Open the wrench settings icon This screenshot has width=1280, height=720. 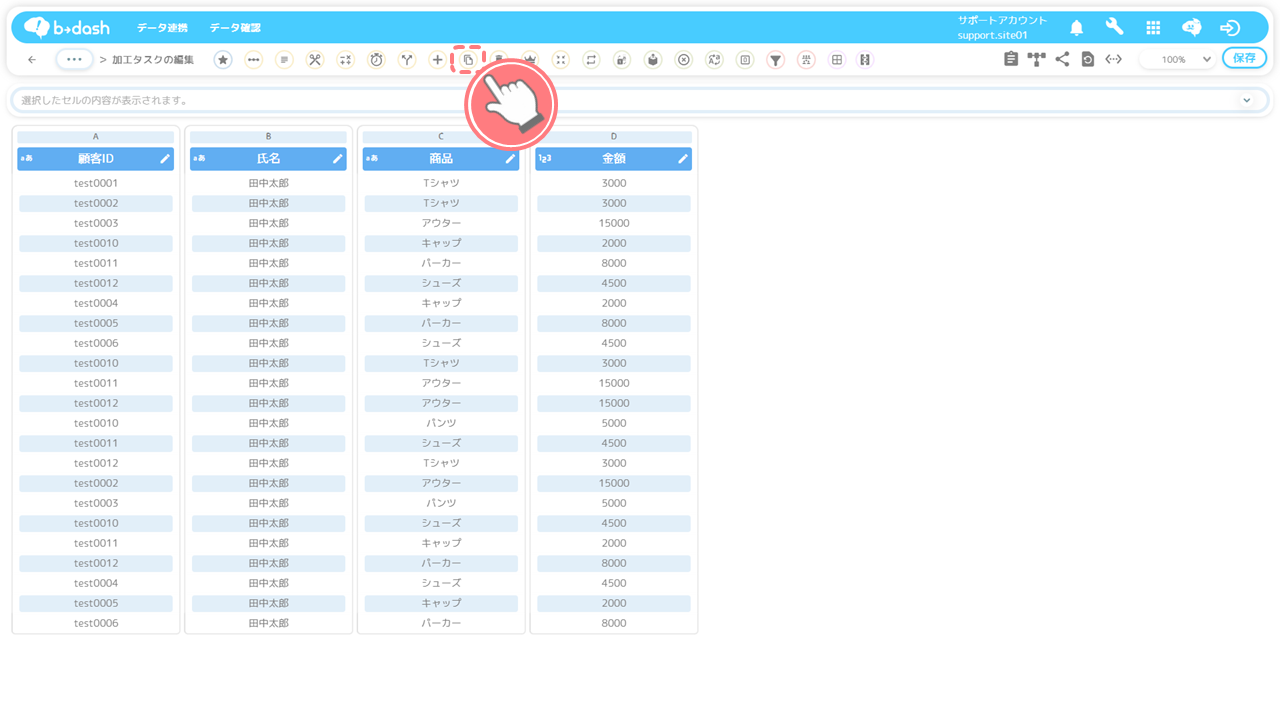1114,28
